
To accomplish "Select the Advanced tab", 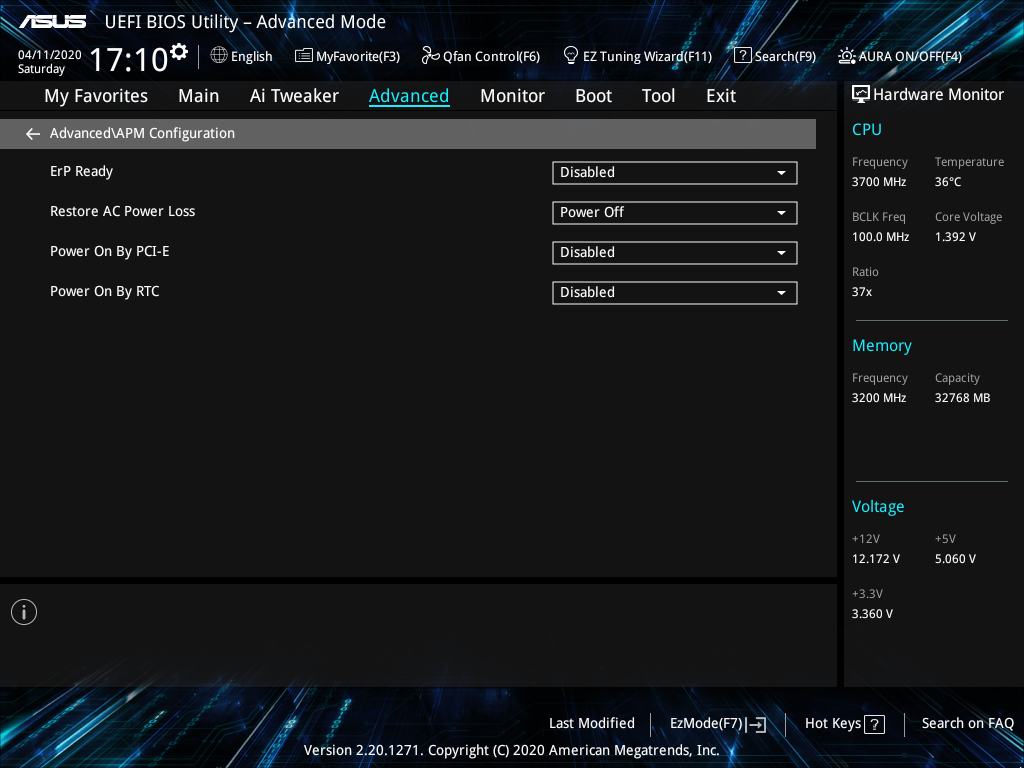I will (409, 96).
